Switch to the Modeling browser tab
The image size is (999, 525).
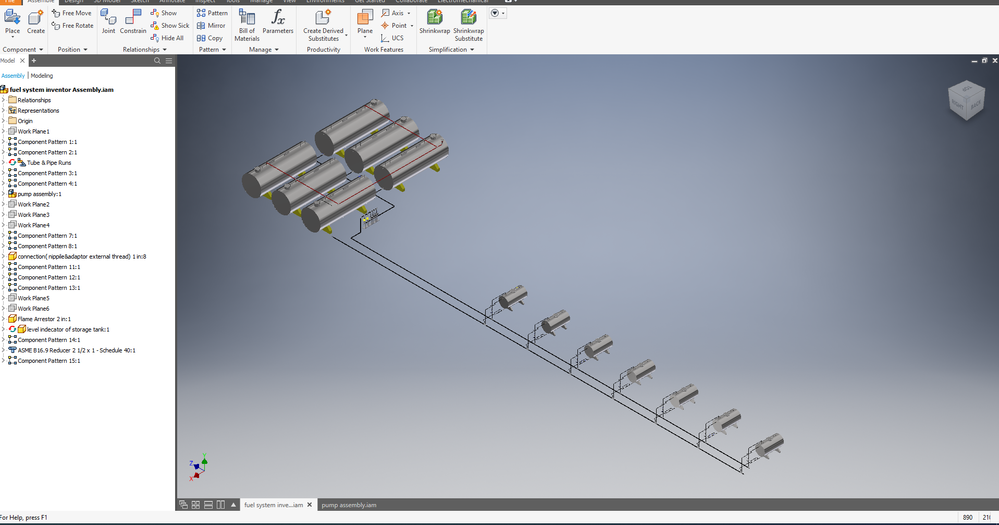pos(42,75)
